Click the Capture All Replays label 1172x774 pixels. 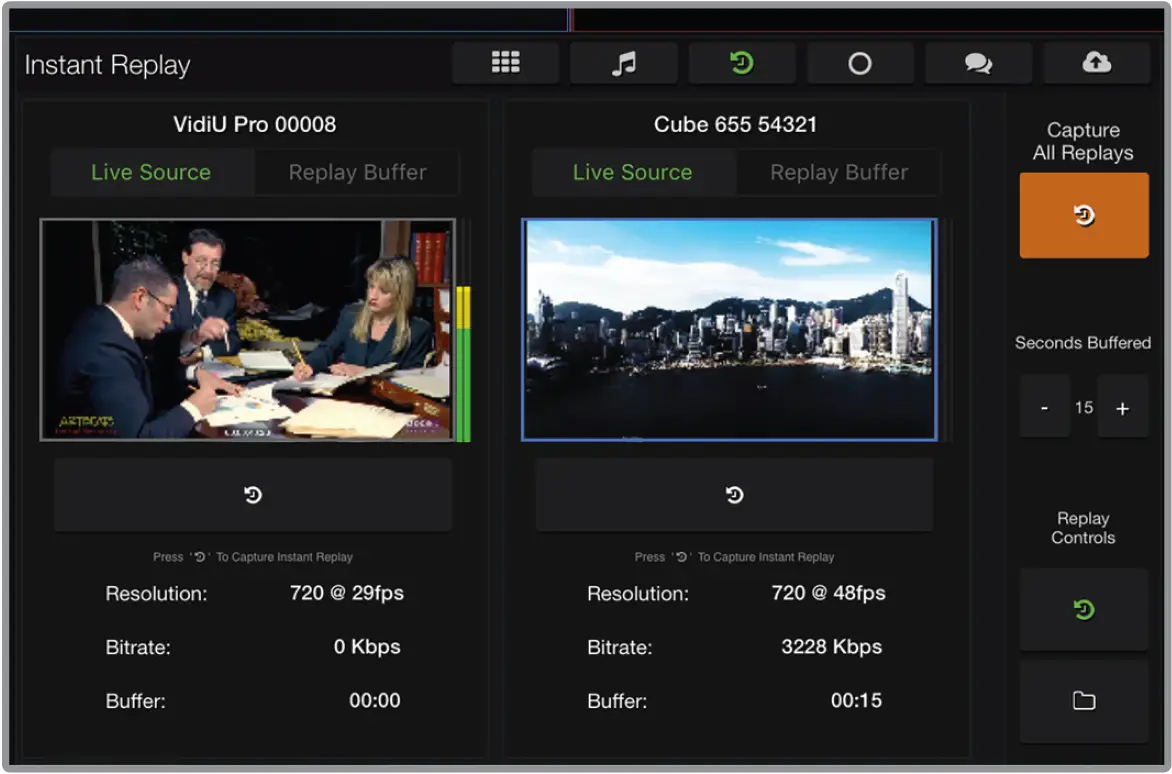tap(1083, 141)
